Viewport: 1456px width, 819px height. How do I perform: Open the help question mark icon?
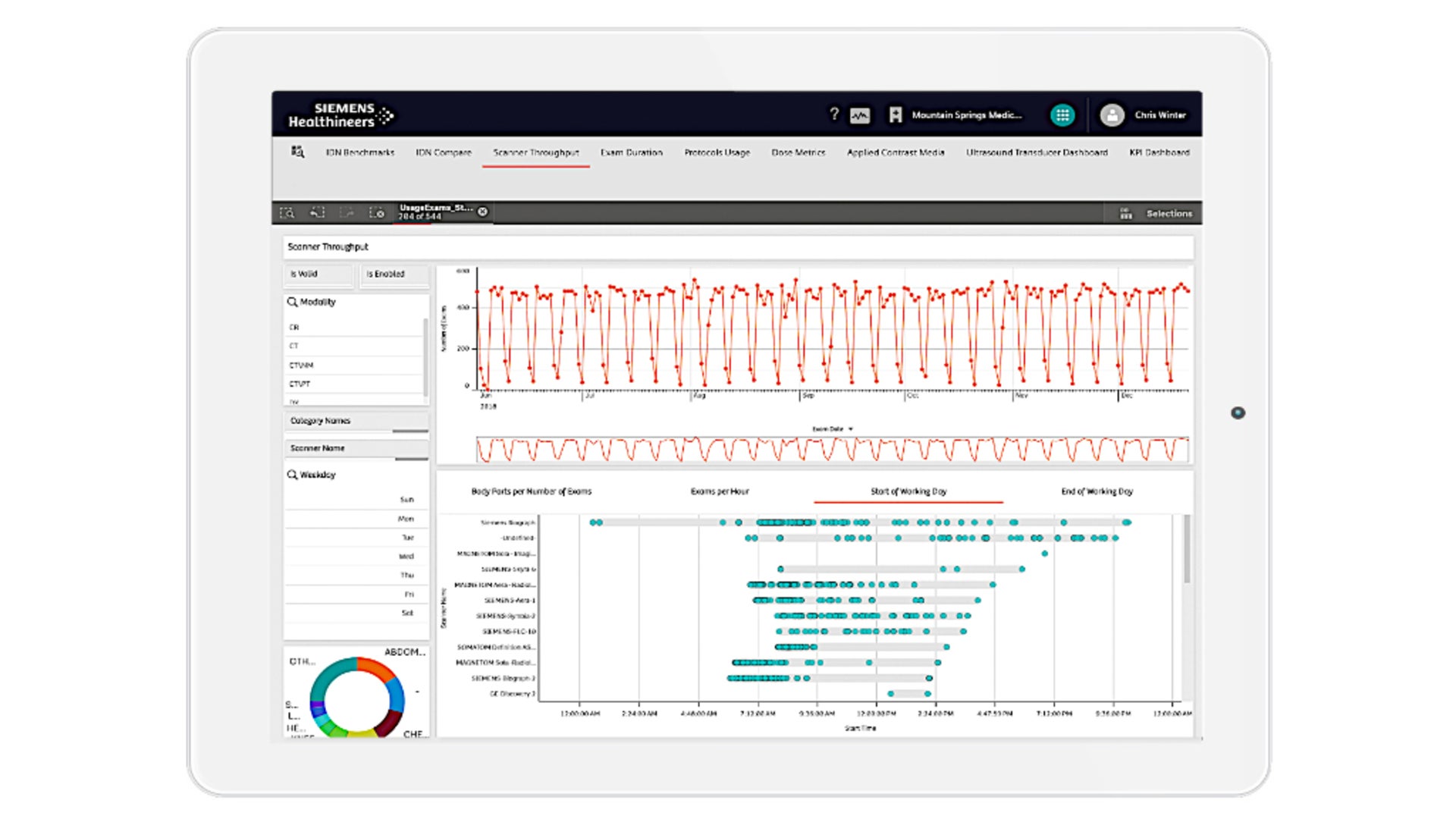click(834, 115)
